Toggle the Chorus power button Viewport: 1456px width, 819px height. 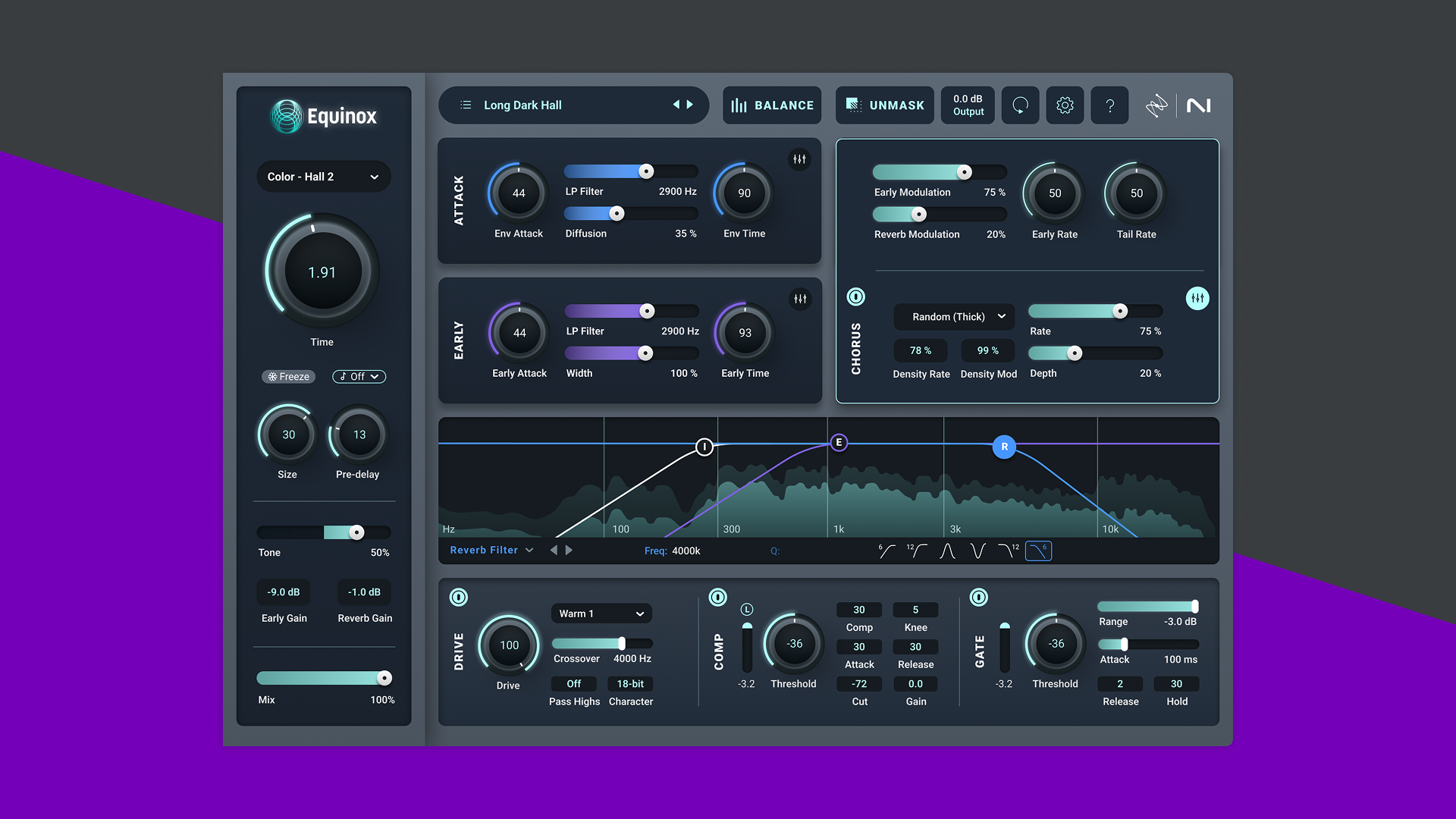[x=855, y=297]
